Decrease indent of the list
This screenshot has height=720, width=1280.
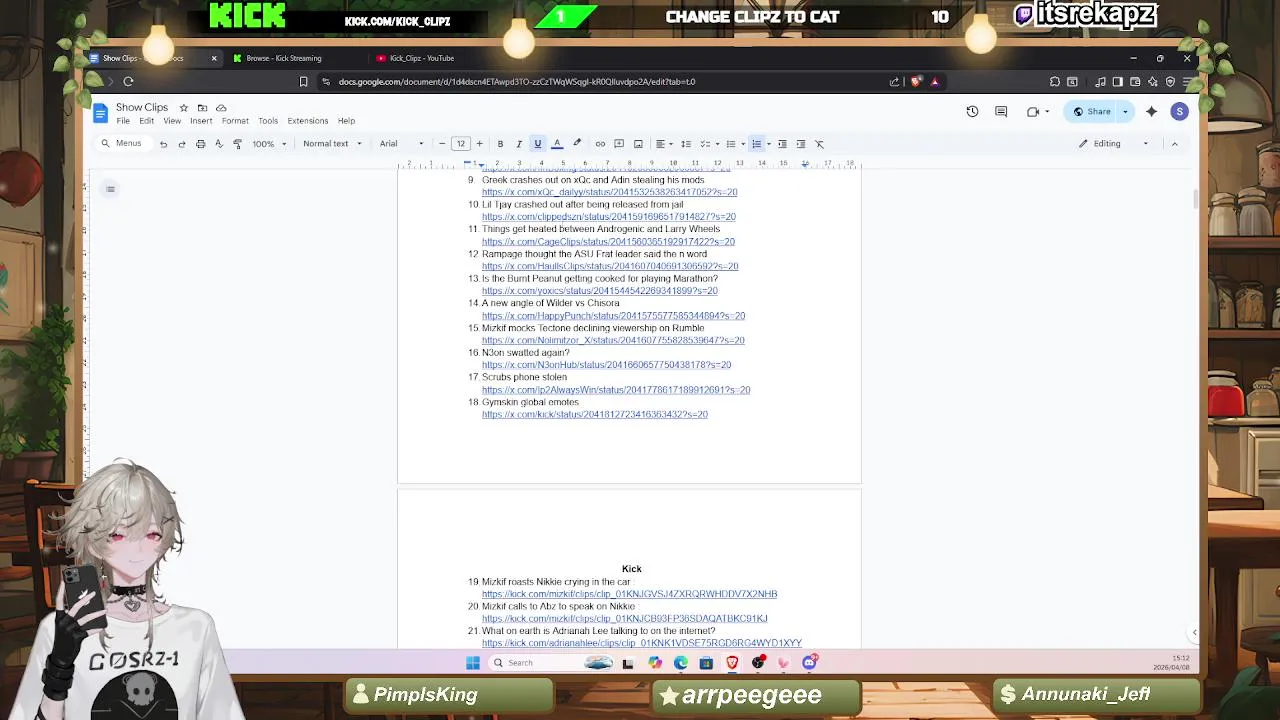pyautogui.click(x=782, y=144)
